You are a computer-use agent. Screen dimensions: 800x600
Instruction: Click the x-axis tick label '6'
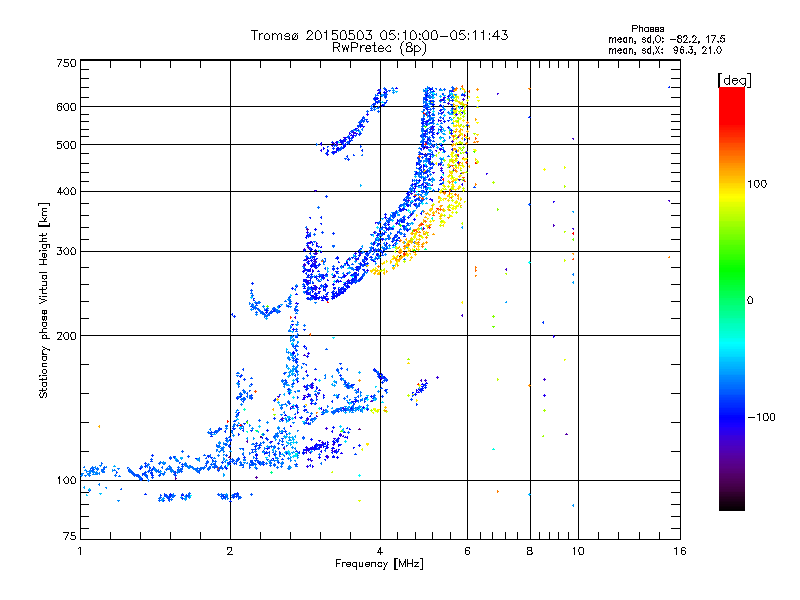coord(467,551)
